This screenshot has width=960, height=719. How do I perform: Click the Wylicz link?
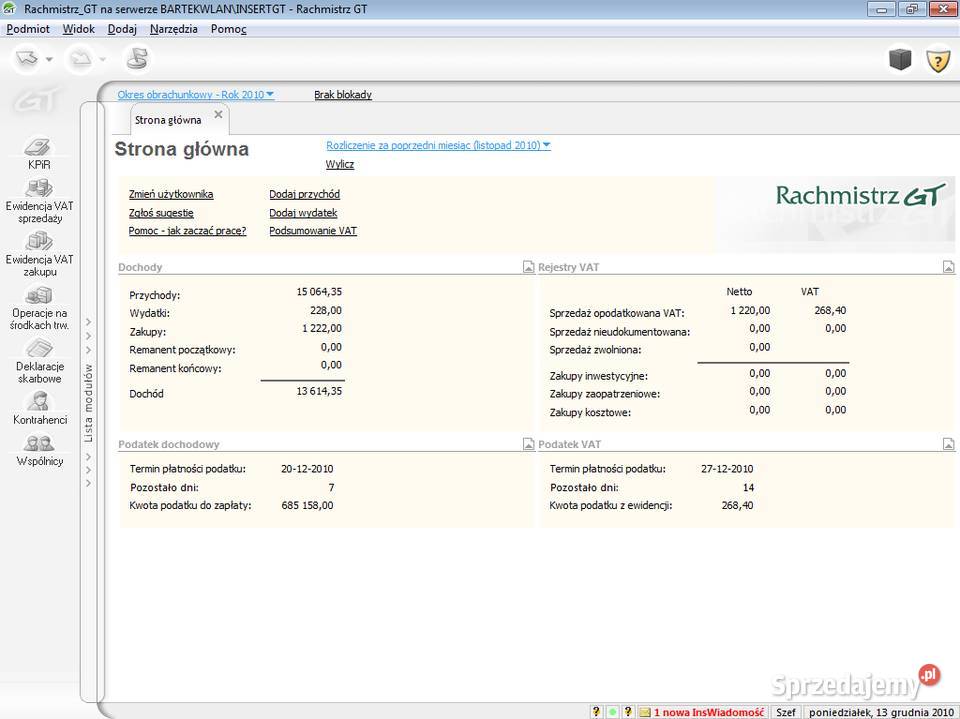(340, 164)
